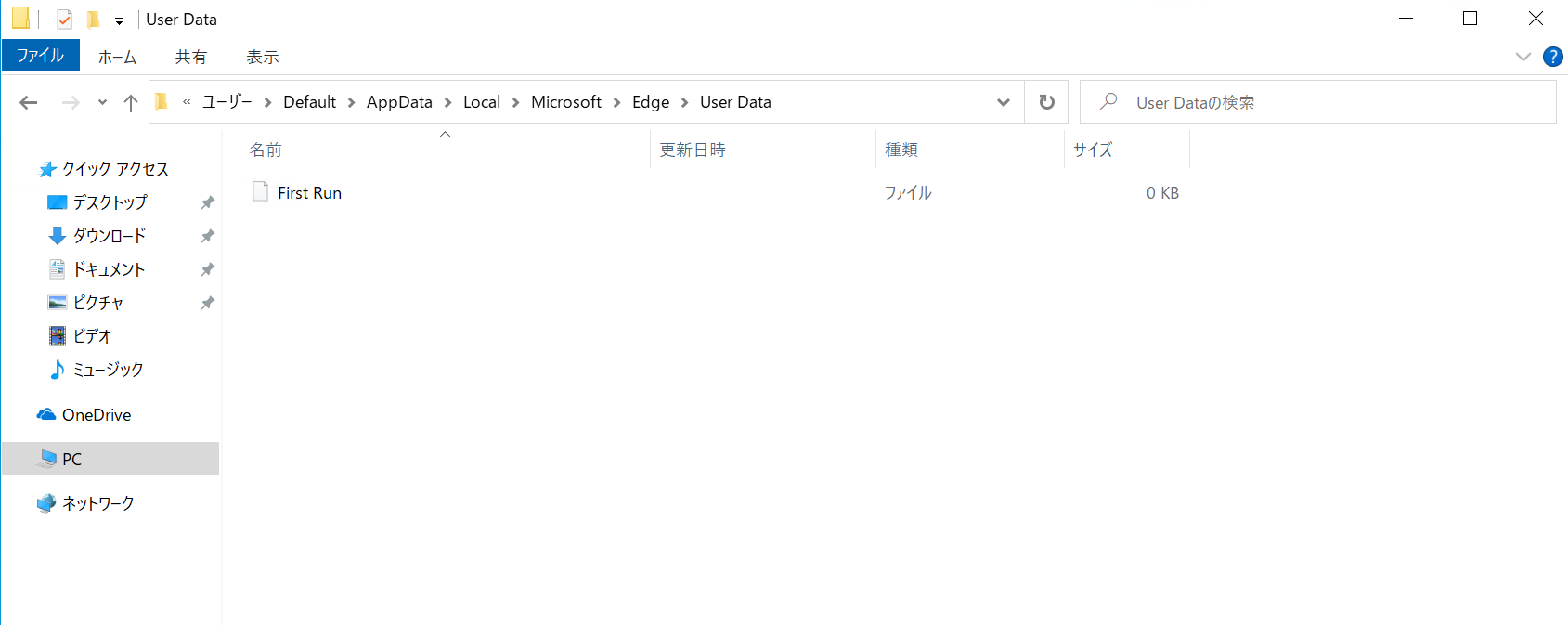
Task: Open the address bar history dropdown
Action: 1003,102
